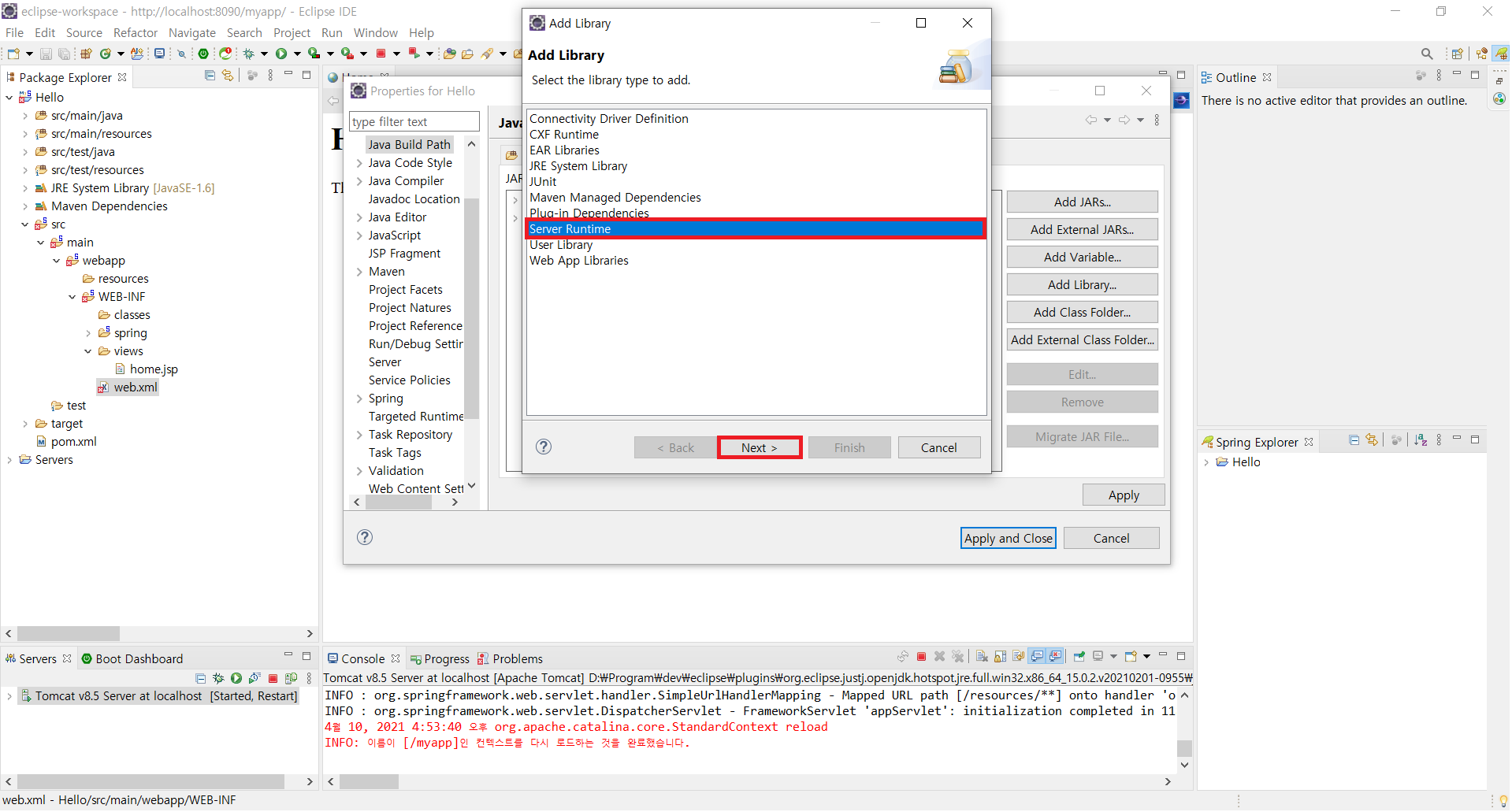Collapse the WEB-INF folder

(x=72, y=297)
